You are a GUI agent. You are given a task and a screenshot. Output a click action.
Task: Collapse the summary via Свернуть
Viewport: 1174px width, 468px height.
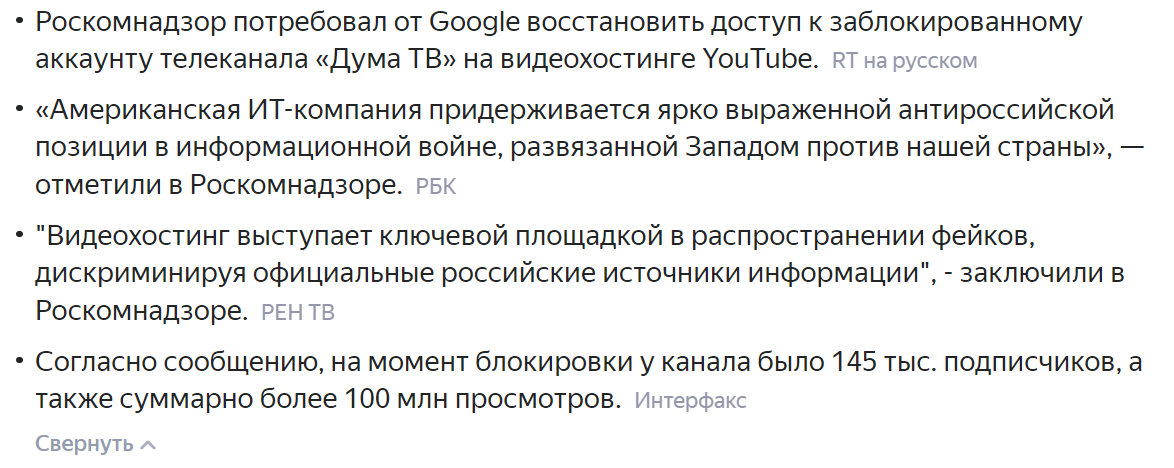coord(84,444)
